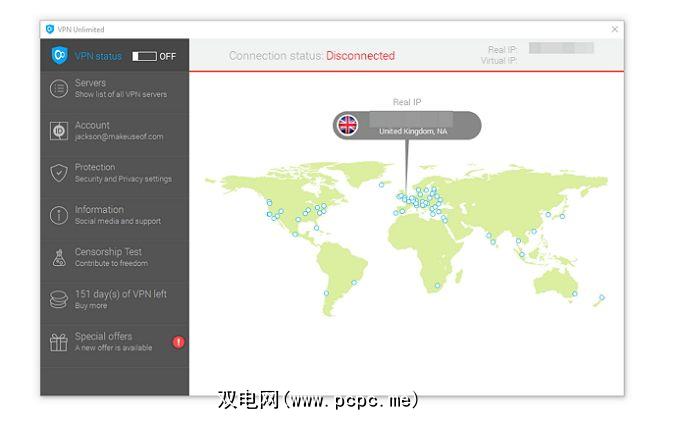
Task: Toggle the VPN status switch on
Action: (x=144, y=56)
